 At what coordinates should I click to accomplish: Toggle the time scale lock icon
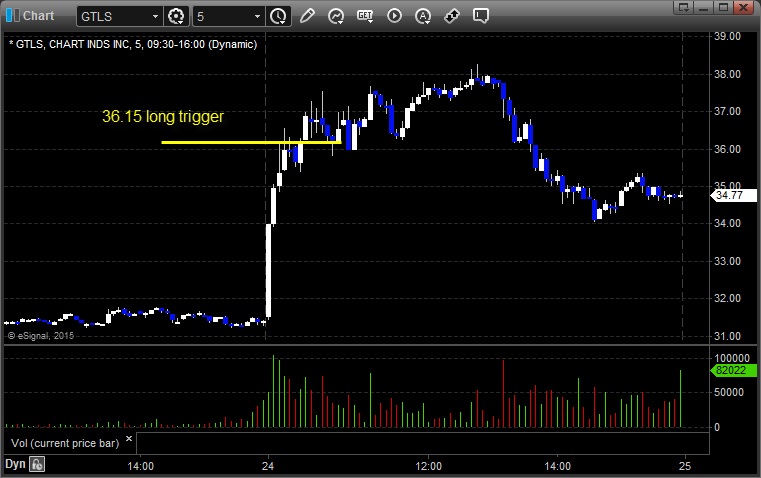(x=37, y=464)
